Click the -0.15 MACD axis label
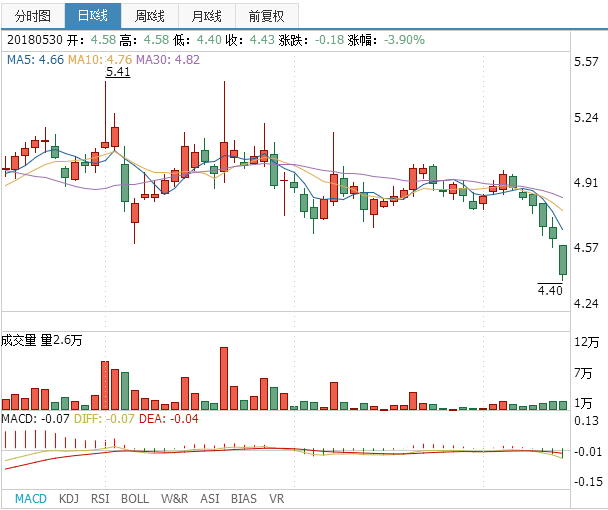The width and height of the screenshot is (608, 510). coord(588,482)
